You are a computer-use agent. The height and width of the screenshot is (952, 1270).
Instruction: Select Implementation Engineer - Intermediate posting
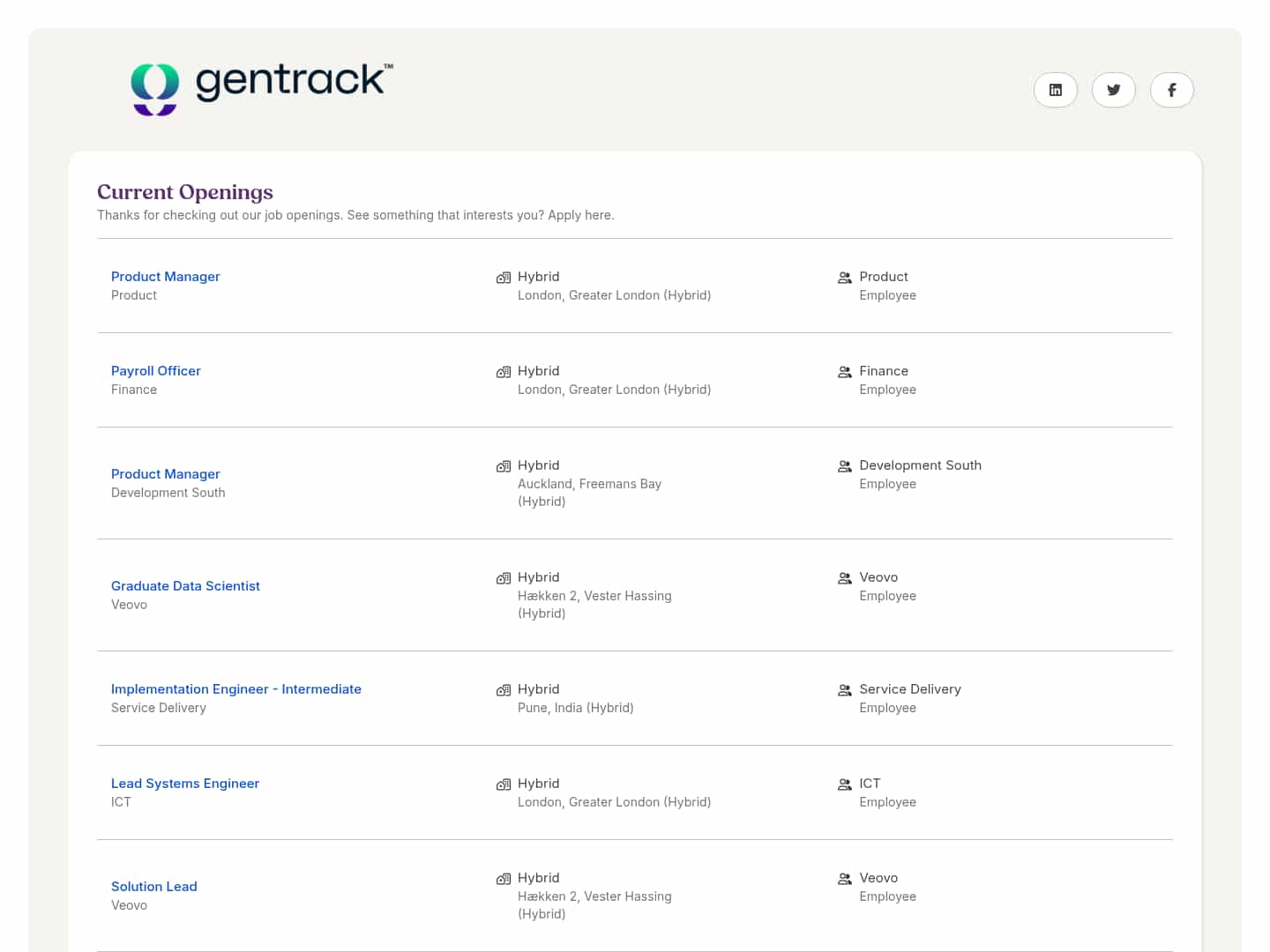click(235, 689)
